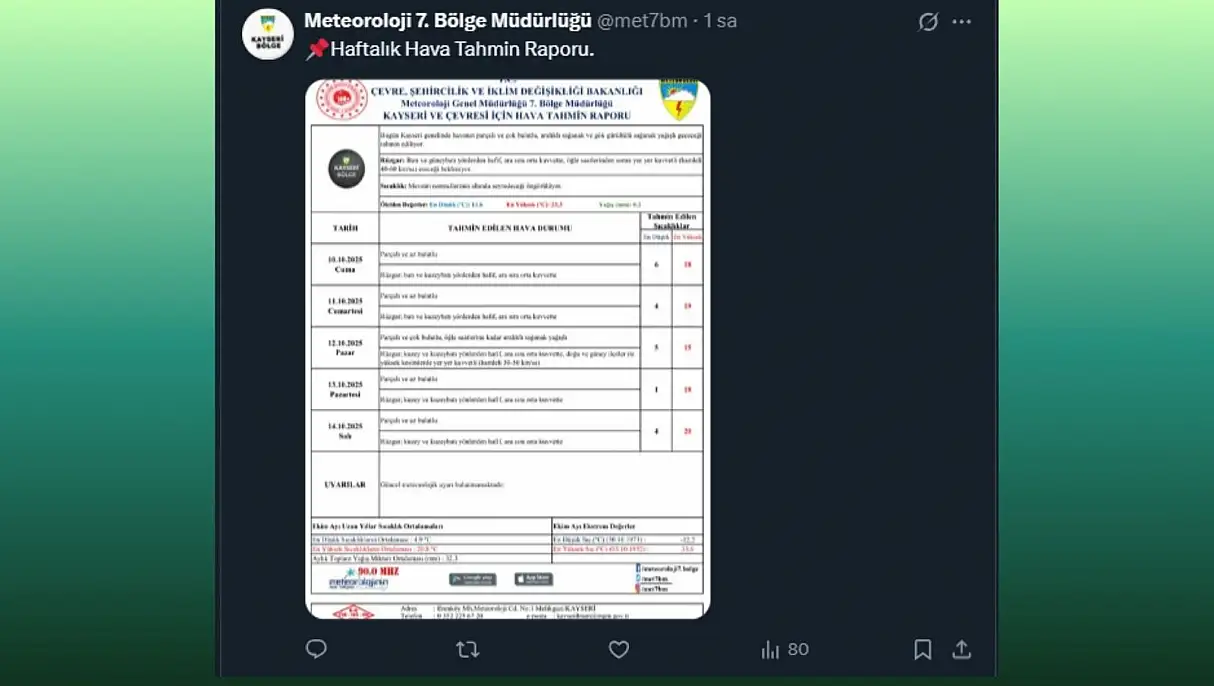Viewport: 1214px width, 686px height.
Task: View analytics showing 80 views
Action: pos(784,649)
